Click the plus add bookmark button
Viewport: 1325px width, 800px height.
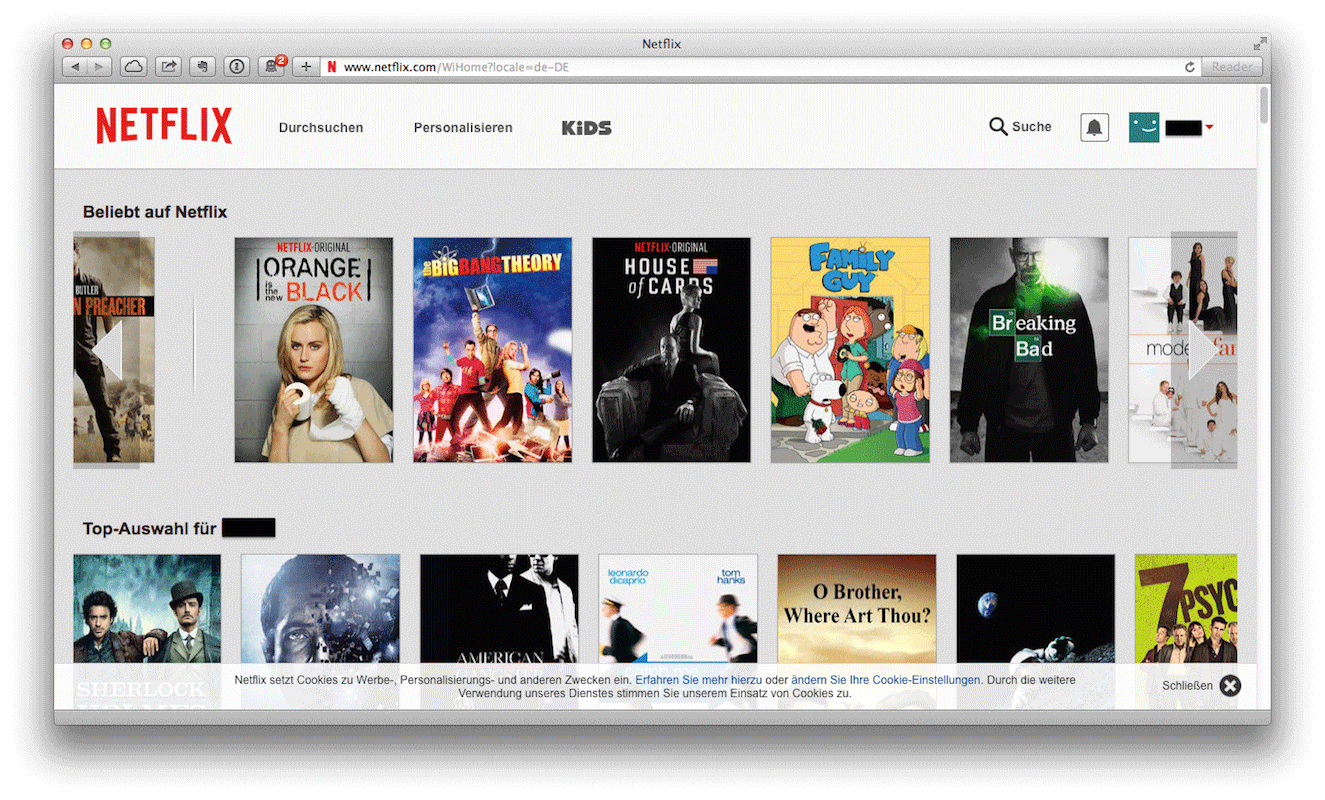305,67
